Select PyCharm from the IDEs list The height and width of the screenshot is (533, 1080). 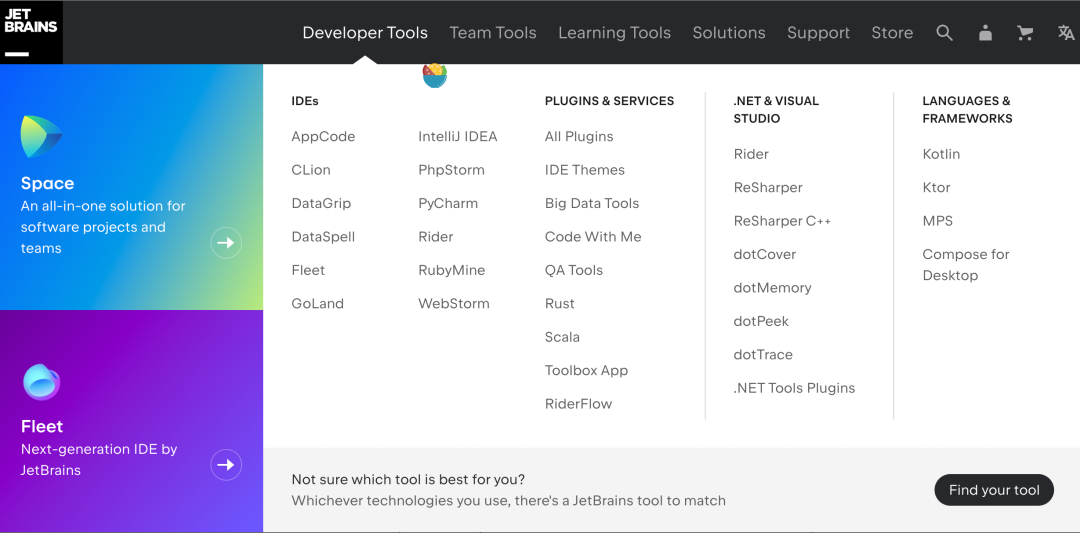448,204
